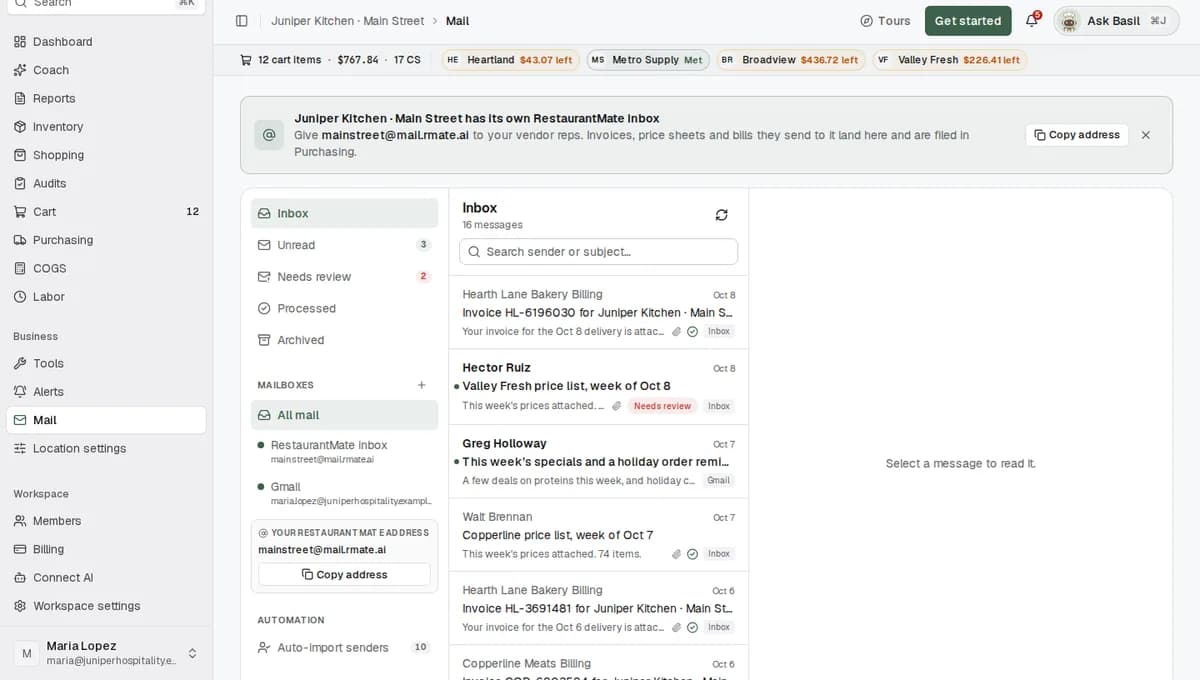
Task: Expand the Maria Lopez account switcher
Action: coord(106,653)
